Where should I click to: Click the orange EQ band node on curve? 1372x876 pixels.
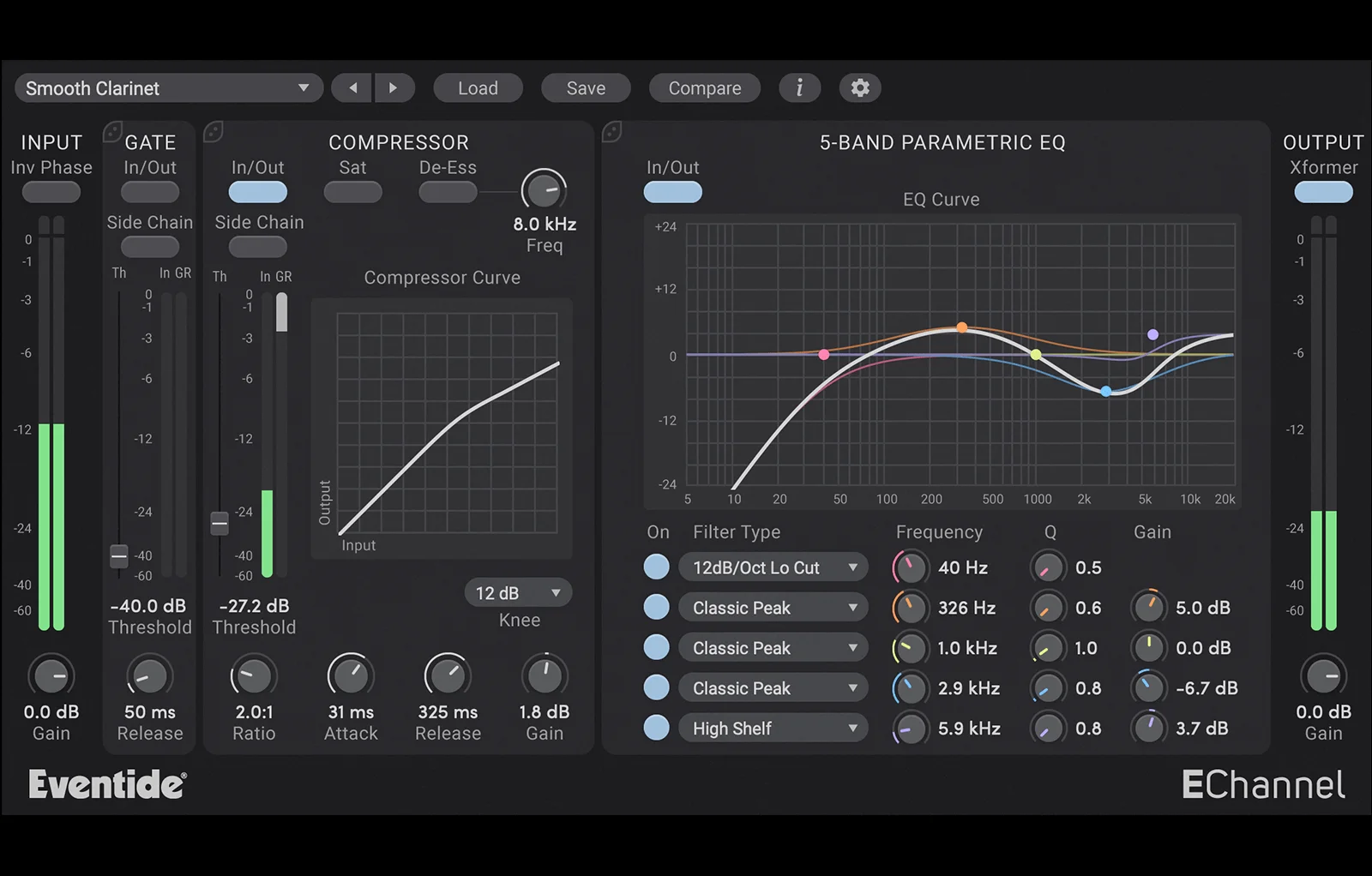tap(962, 327)
